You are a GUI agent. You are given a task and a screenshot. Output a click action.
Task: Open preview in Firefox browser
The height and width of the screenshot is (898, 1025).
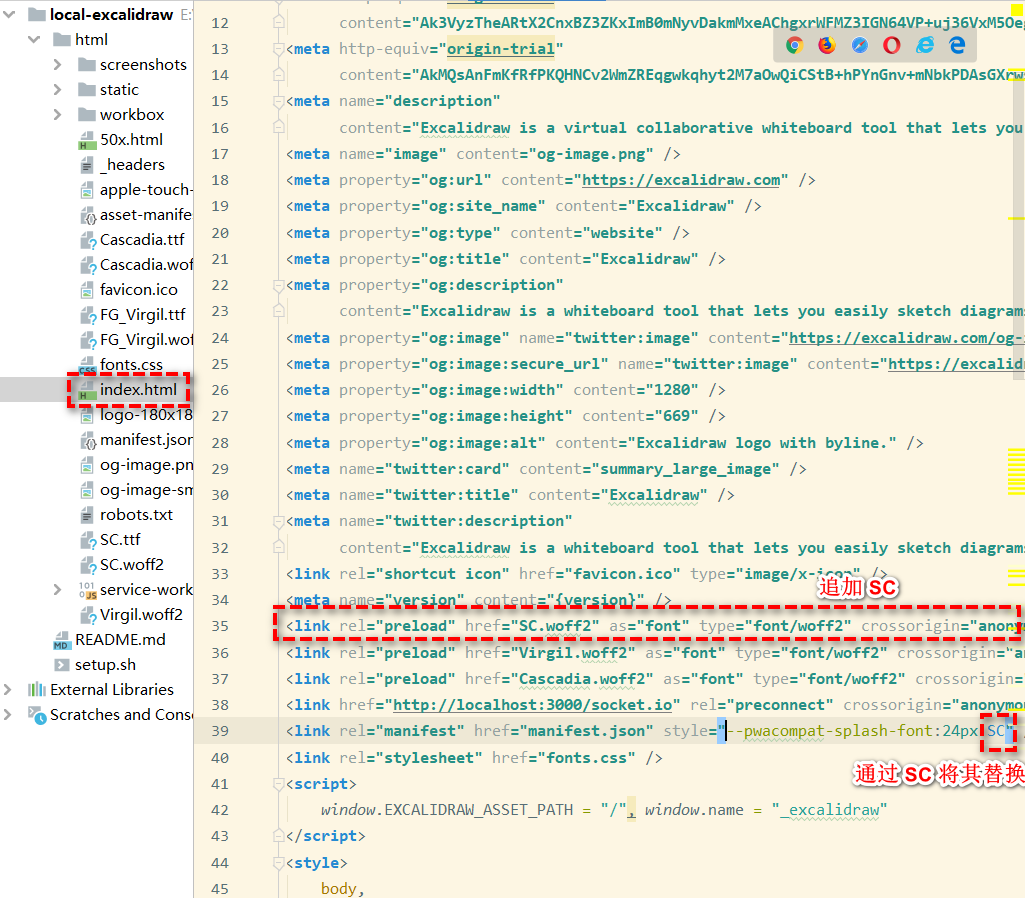827,45
